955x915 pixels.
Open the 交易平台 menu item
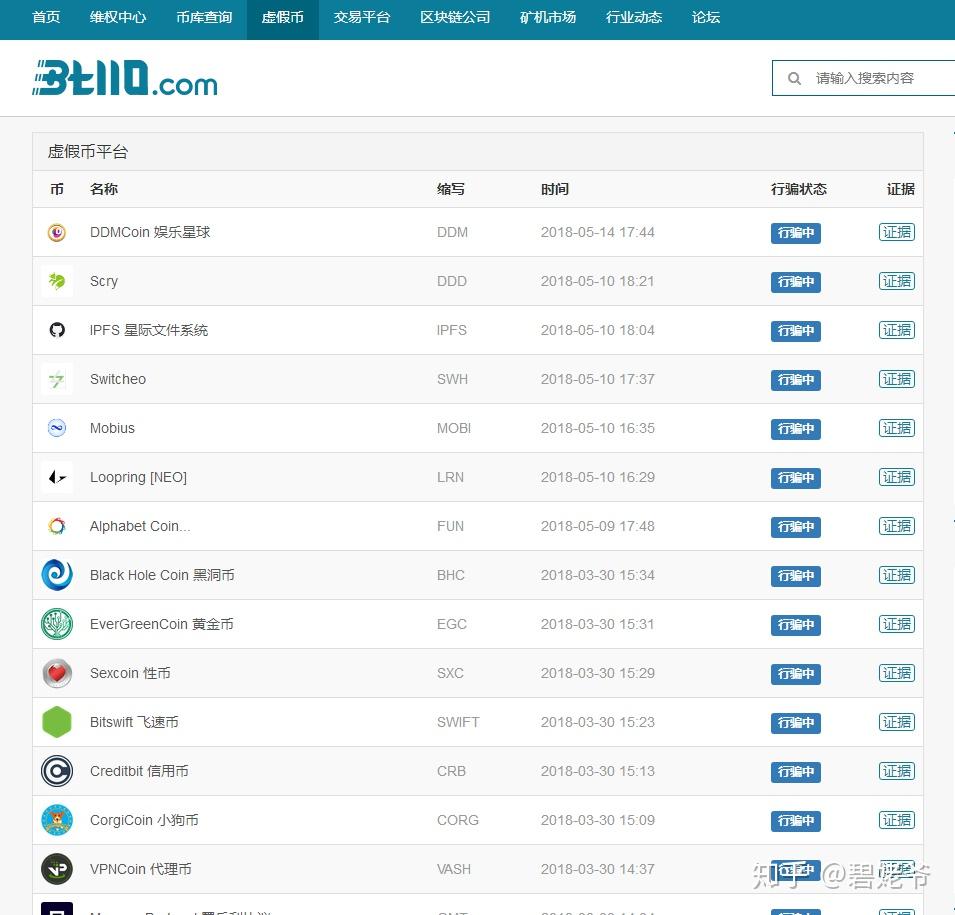(361, 17)
